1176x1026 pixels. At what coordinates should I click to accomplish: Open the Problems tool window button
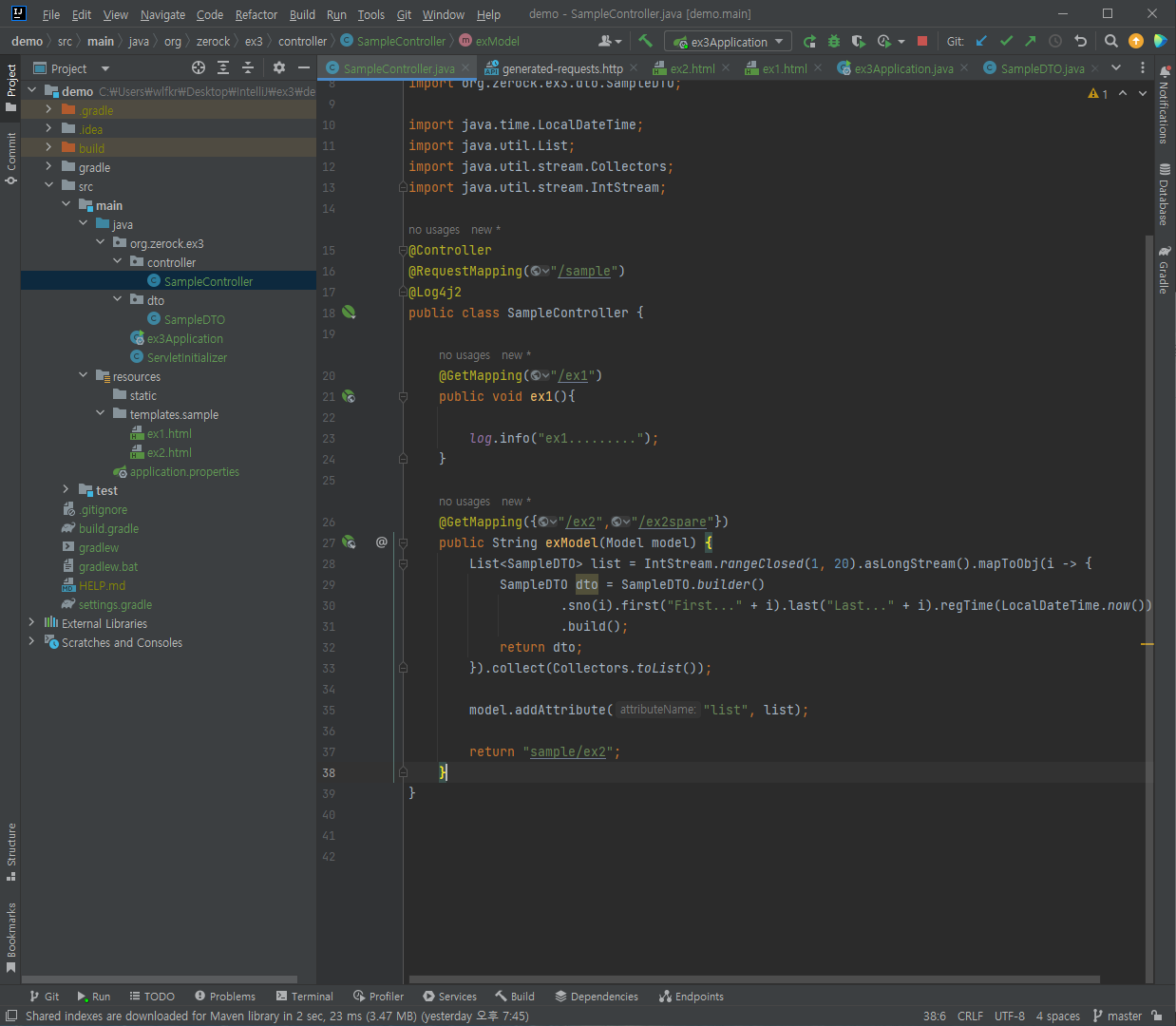coord(225,997)
